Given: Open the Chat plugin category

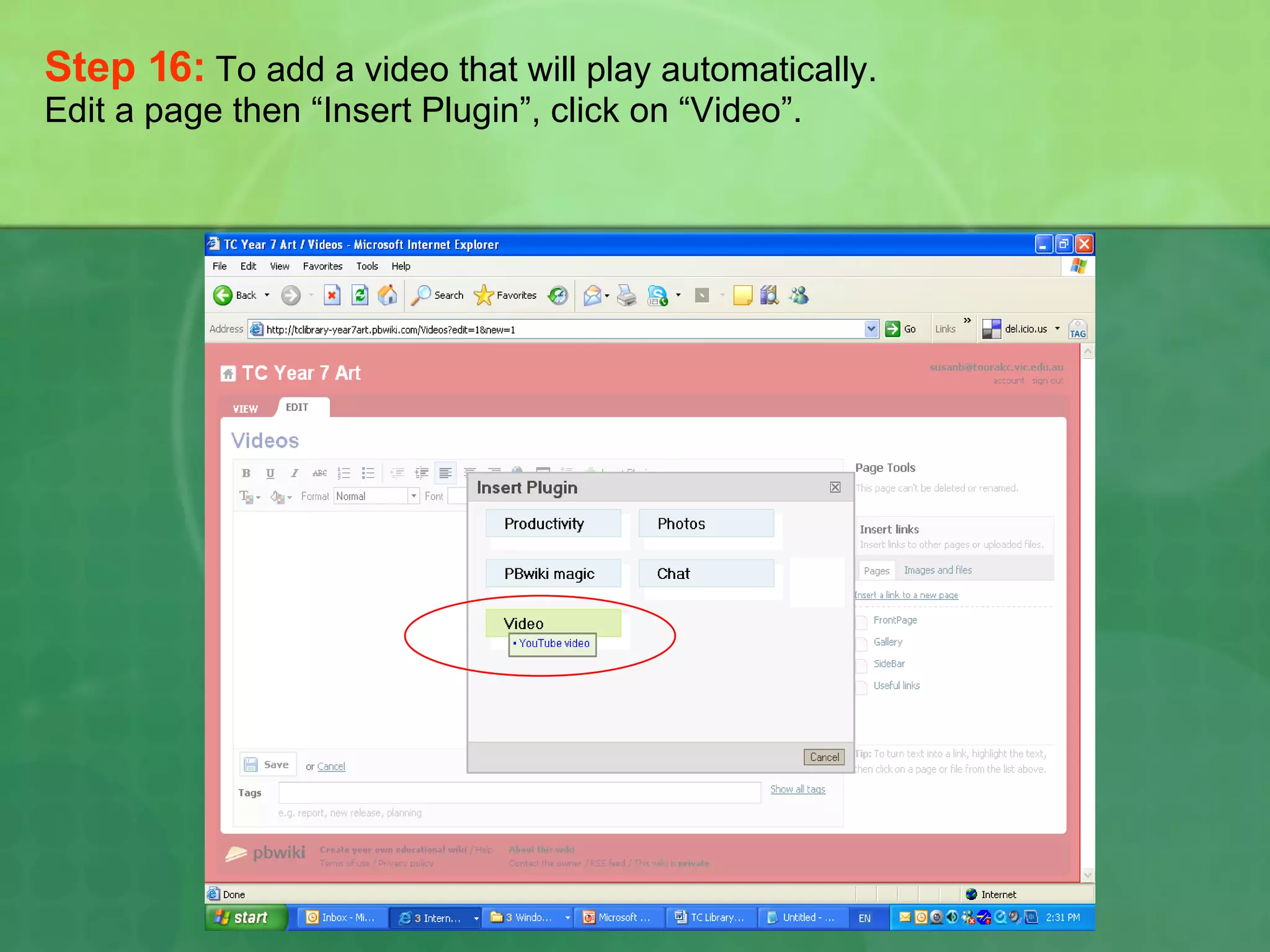Looking at the screenshot, I should point(706,574).
